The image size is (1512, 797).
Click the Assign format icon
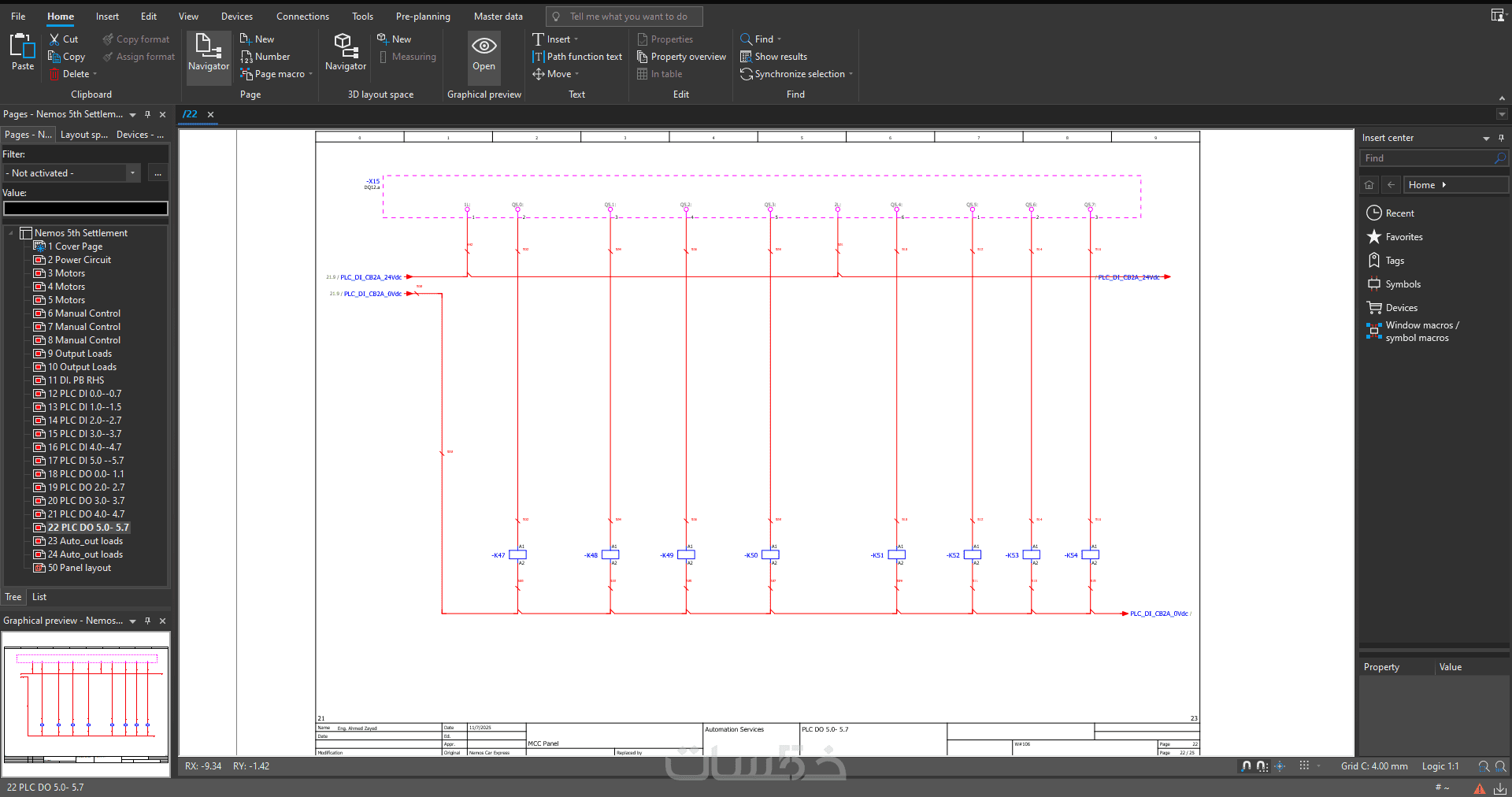(x=108, y=57)
